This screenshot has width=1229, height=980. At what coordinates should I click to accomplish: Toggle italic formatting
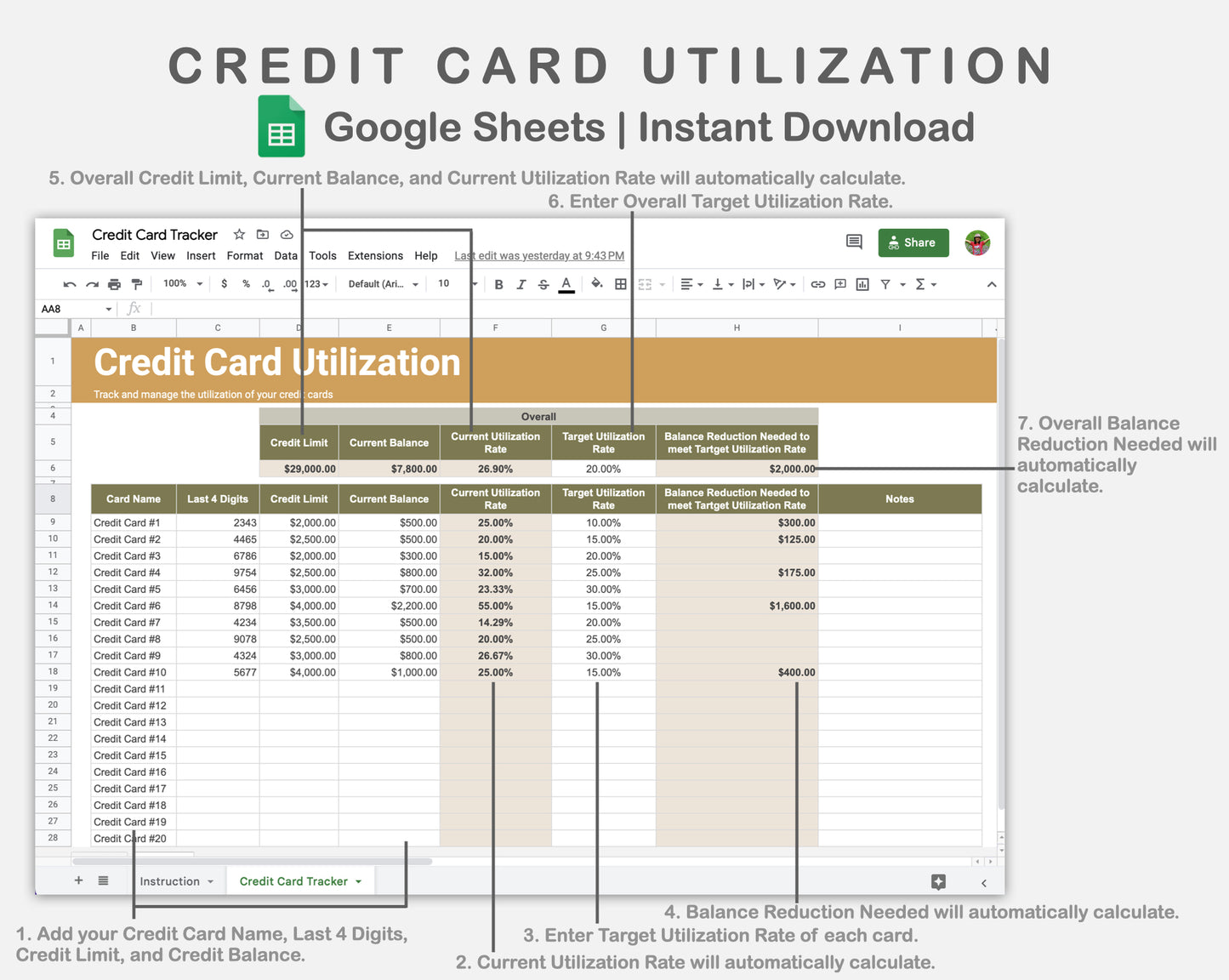pyautogui.click(x=521, y=283)
